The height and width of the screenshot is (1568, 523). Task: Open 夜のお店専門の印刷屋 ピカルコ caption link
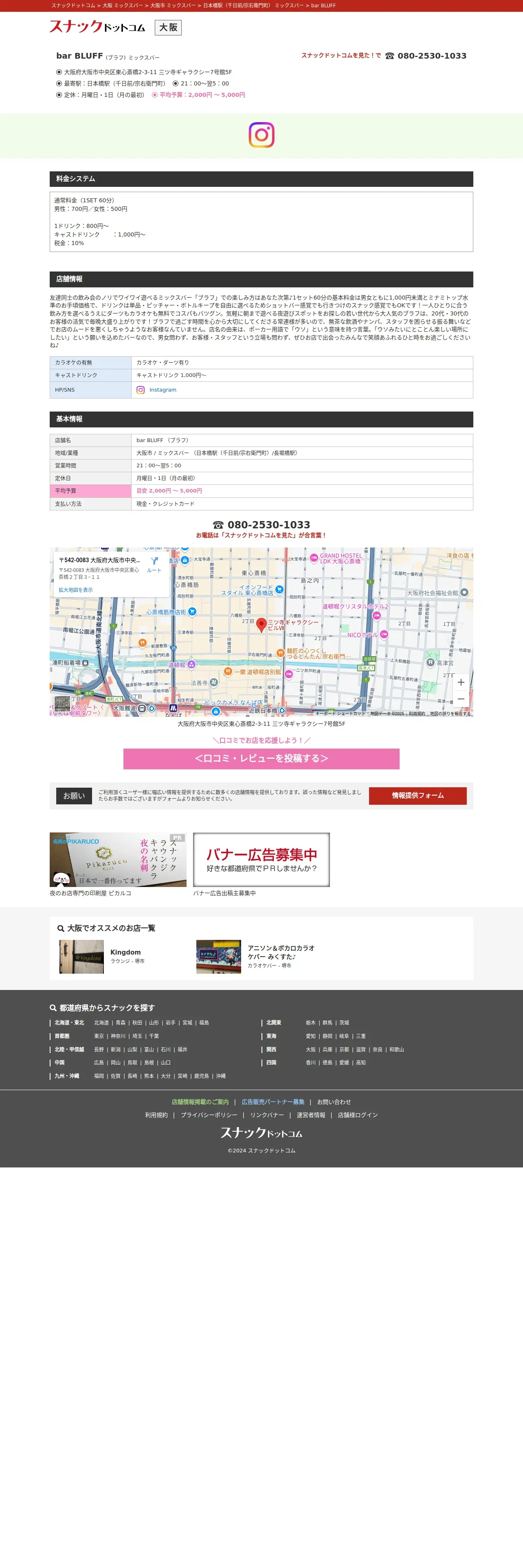click(x=90, y=893)
